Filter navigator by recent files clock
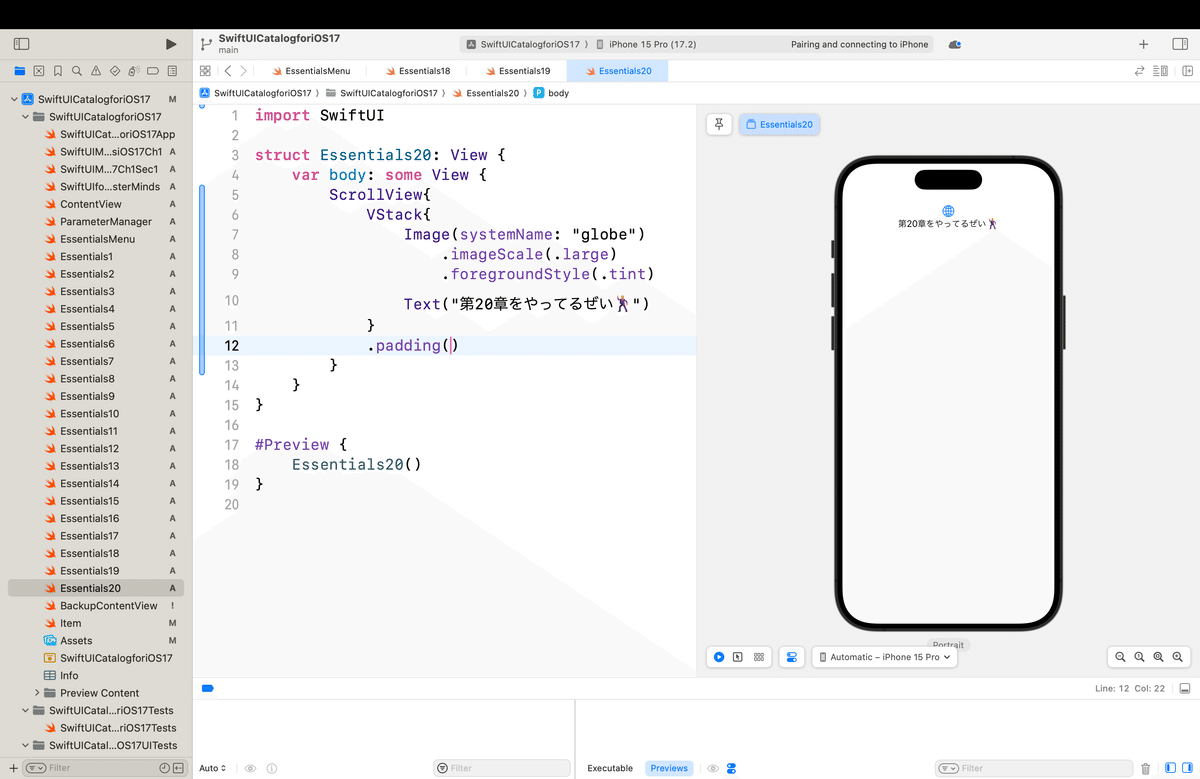The height and width of the screenshot is (779, 1200). click(164, 768)
